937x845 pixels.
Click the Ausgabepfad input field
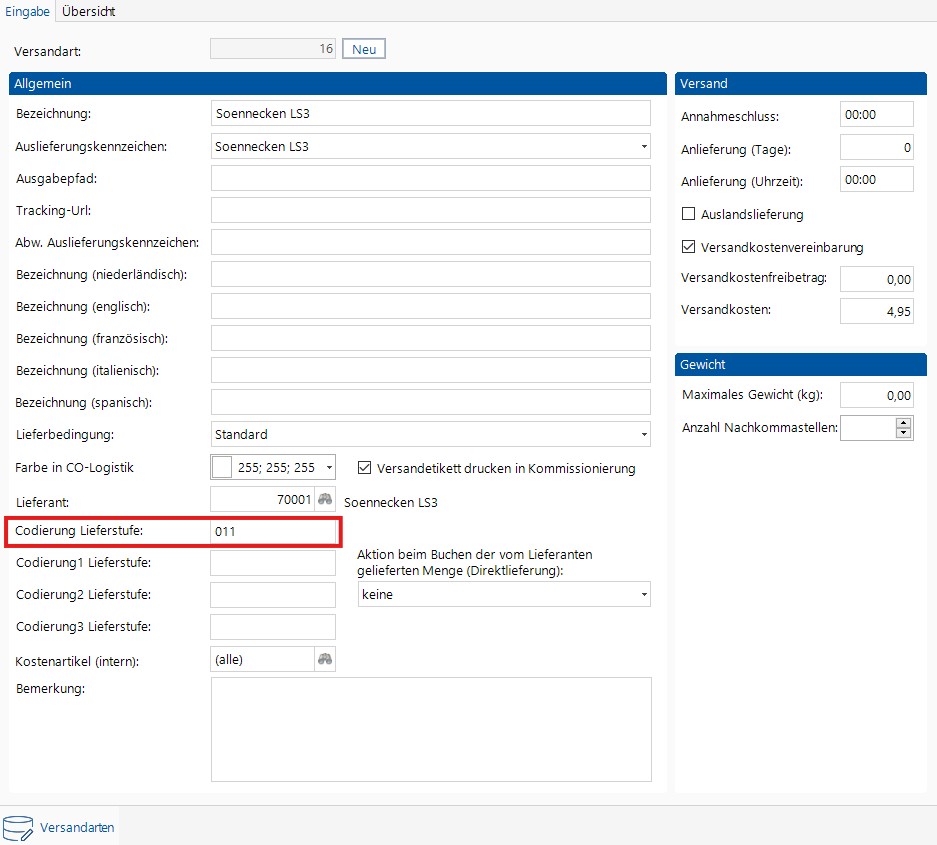(x=430, y=178)
